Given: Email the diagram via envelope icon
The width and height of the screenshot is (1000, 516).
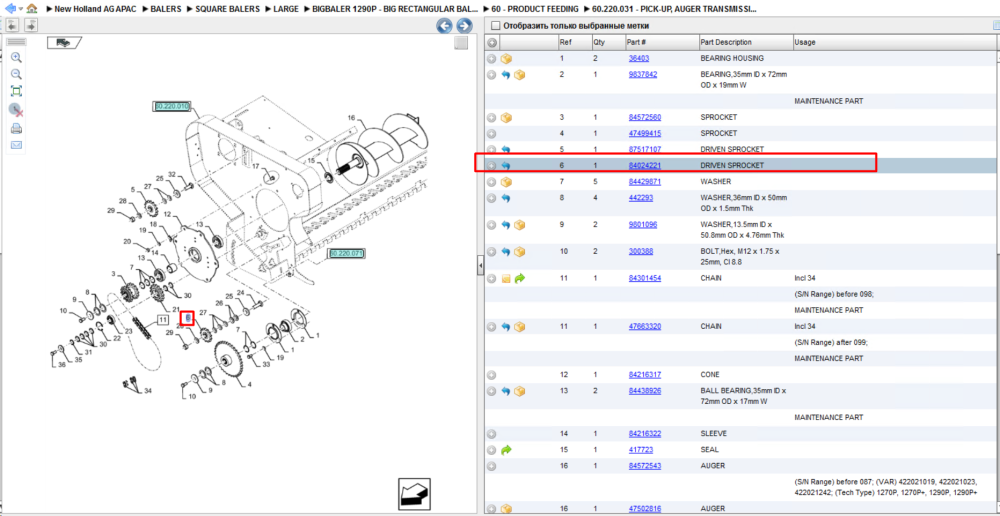Looking at the screenshot, I should click(17, 145).
